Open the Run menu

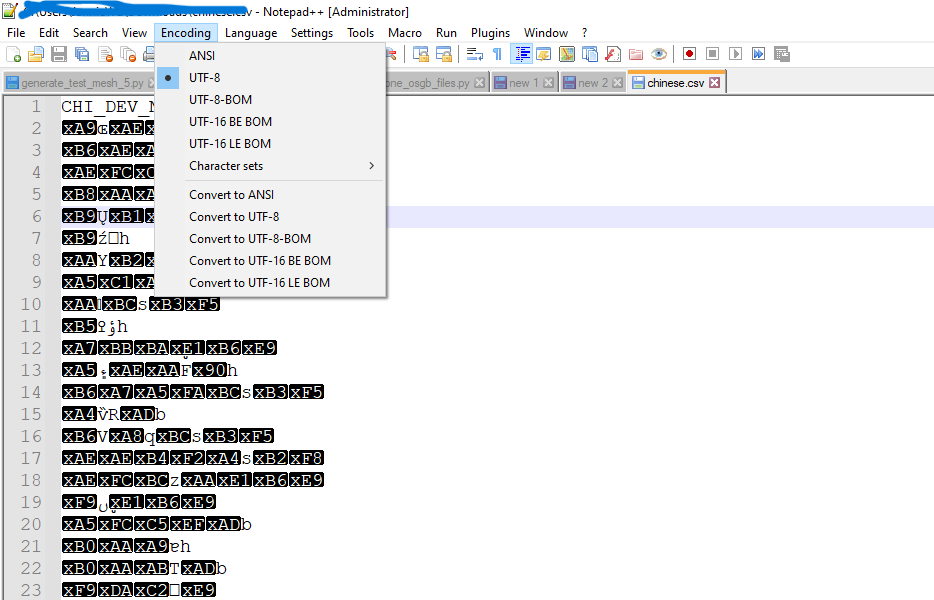[x=446, y=33]
